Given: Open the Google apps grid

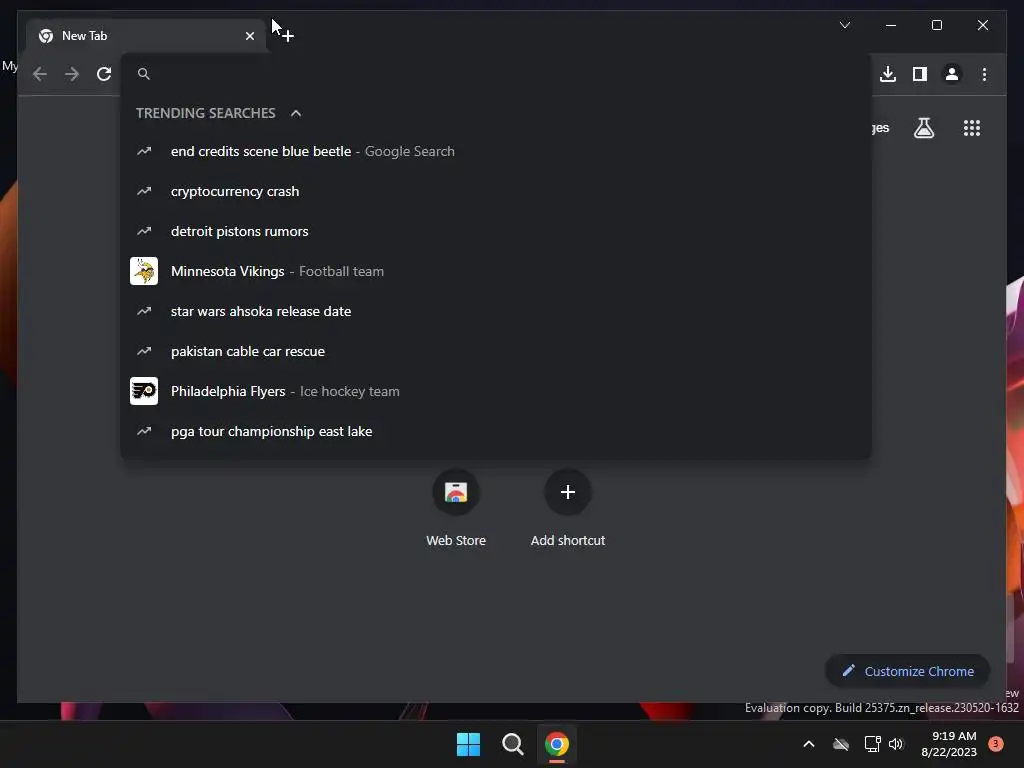Looking at the screenshot, I should (x=972, y=128).
